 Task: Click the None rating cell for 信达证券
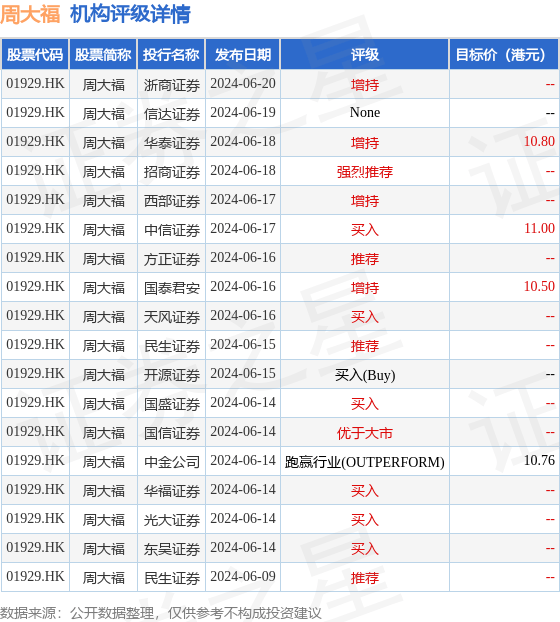364,113
